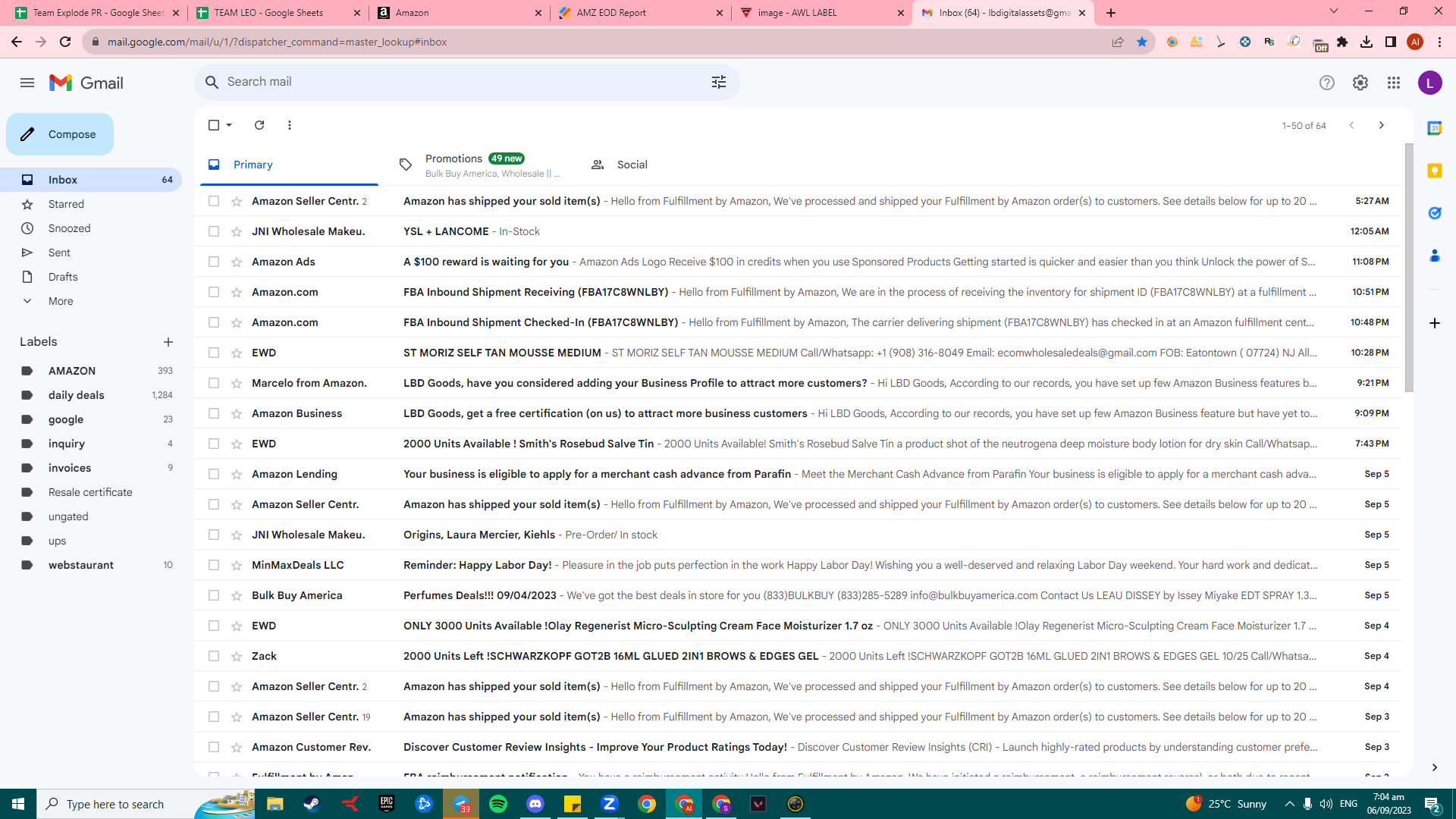Viewport: 1456px width, 819px height.
Task: Star the Amazon Lending email
Action: [x=237, y=474]
